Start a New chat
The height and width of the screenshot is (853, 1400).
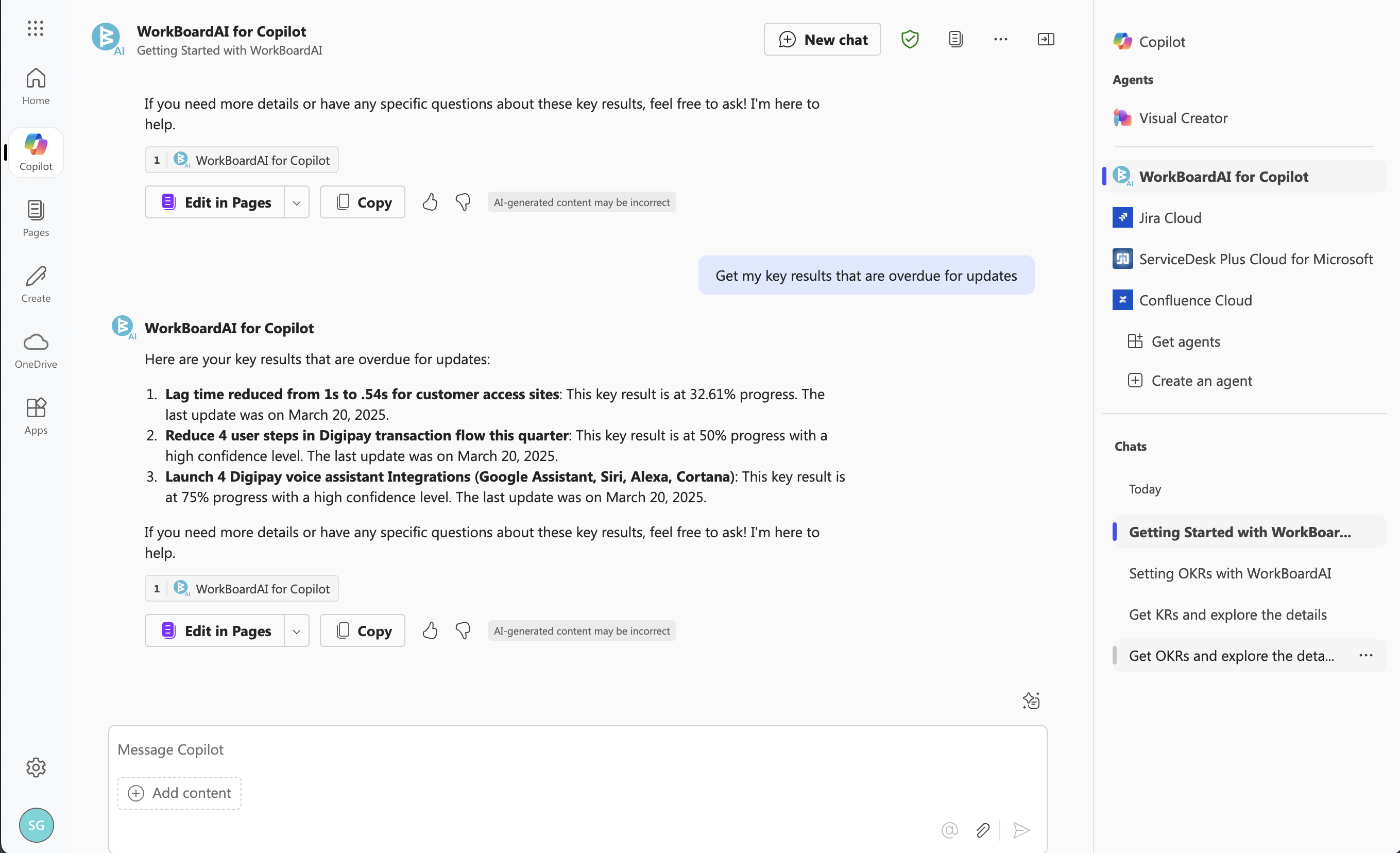822,39
